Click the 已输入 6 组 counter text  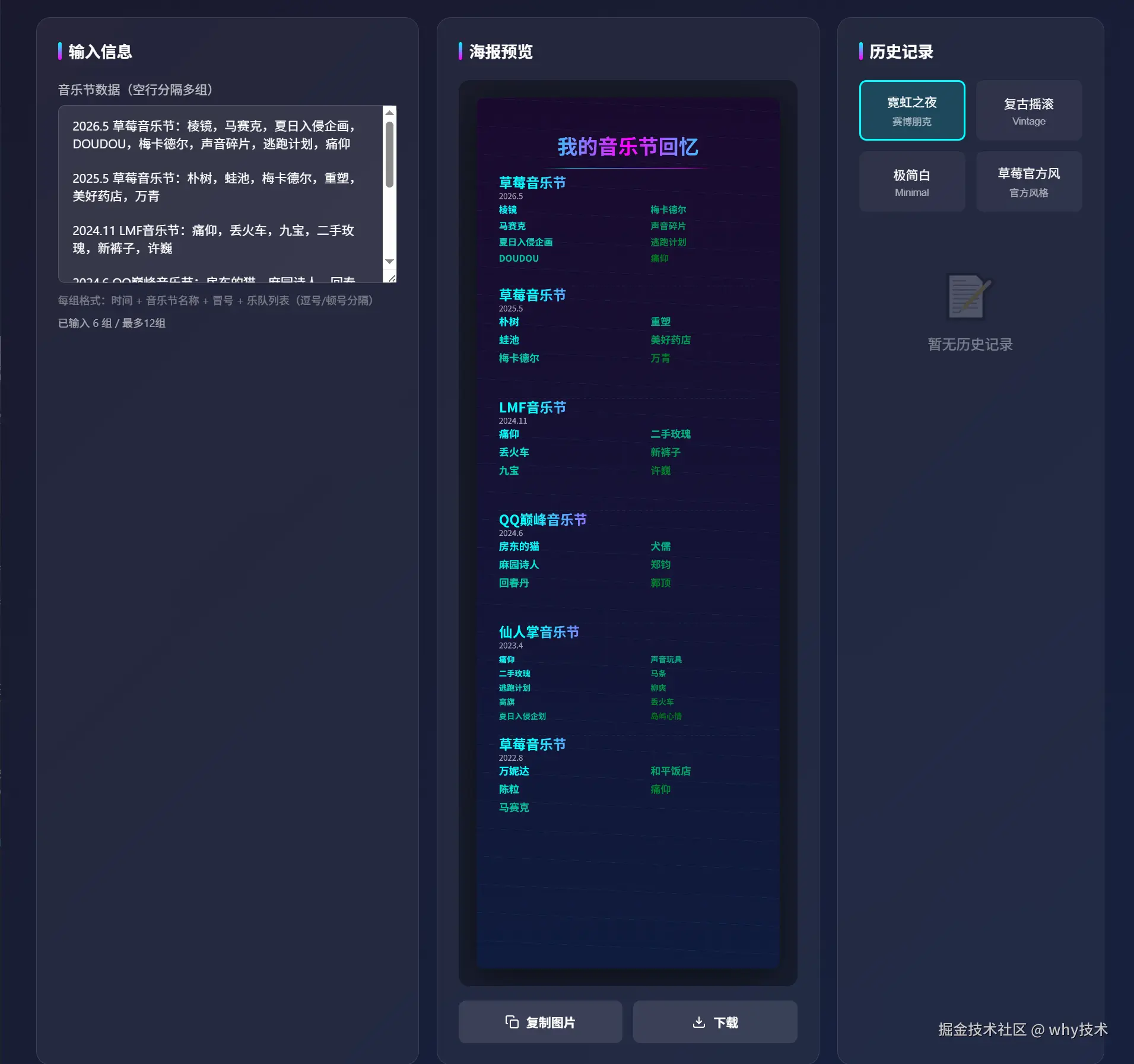[x=112, y=323]
